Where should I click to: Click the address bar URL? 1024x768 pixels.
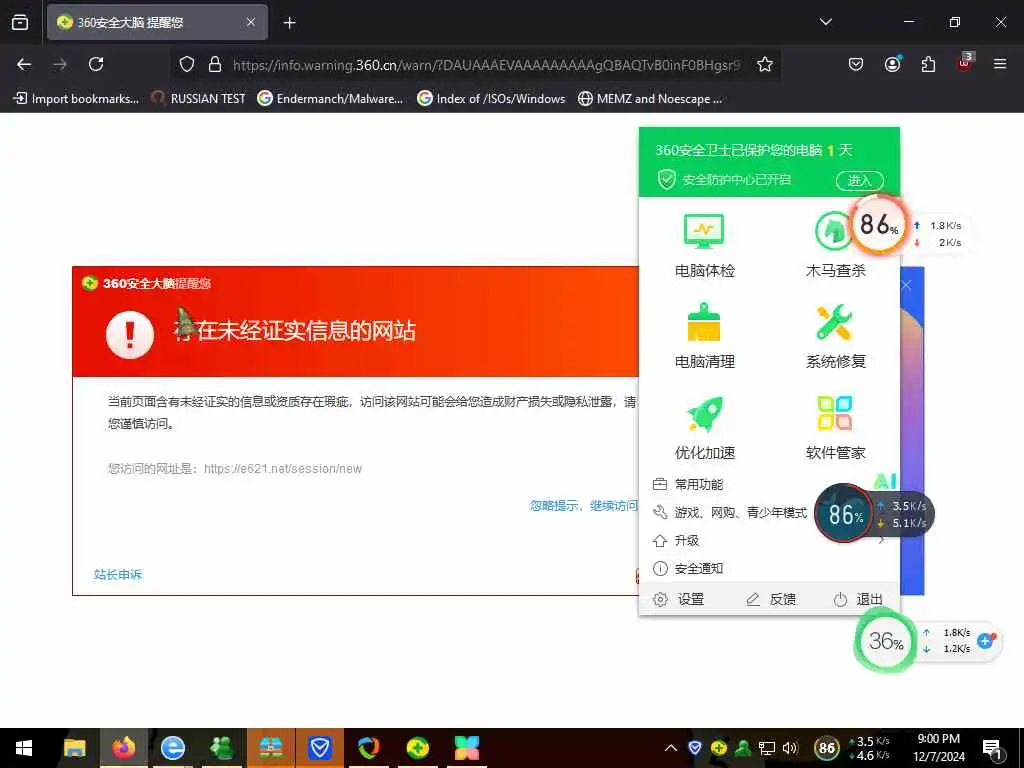487,65
